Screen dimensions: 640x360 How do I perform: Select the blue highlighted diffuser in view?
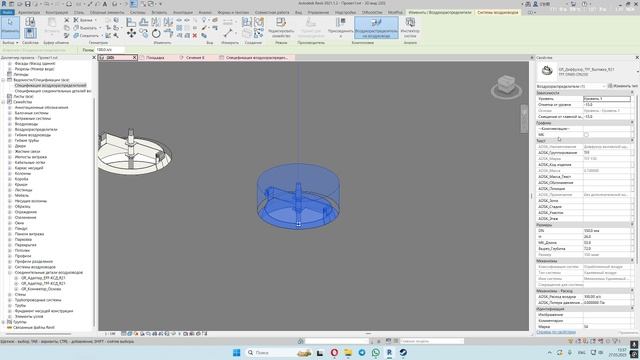tap(298, 196)
